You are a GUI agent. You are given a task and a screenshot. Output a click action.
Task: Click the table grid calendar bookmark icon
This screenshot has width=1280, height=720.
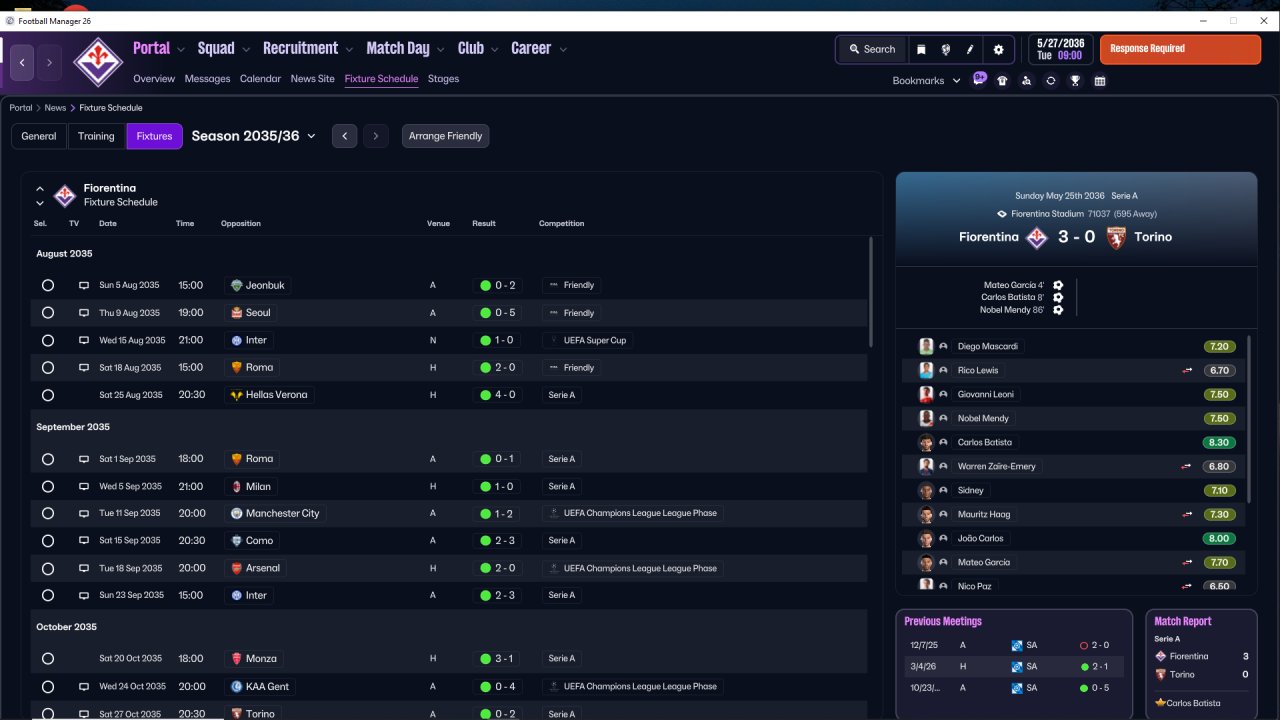[1100, 81]
